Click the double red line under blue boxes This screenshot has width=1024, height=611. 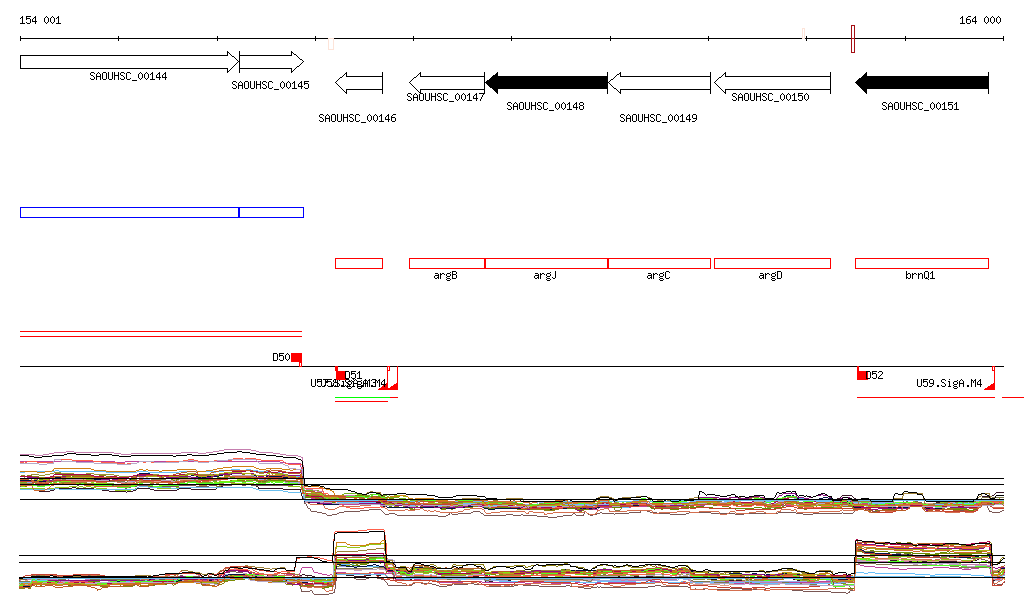pyautogui.click(x=161, y=334)
